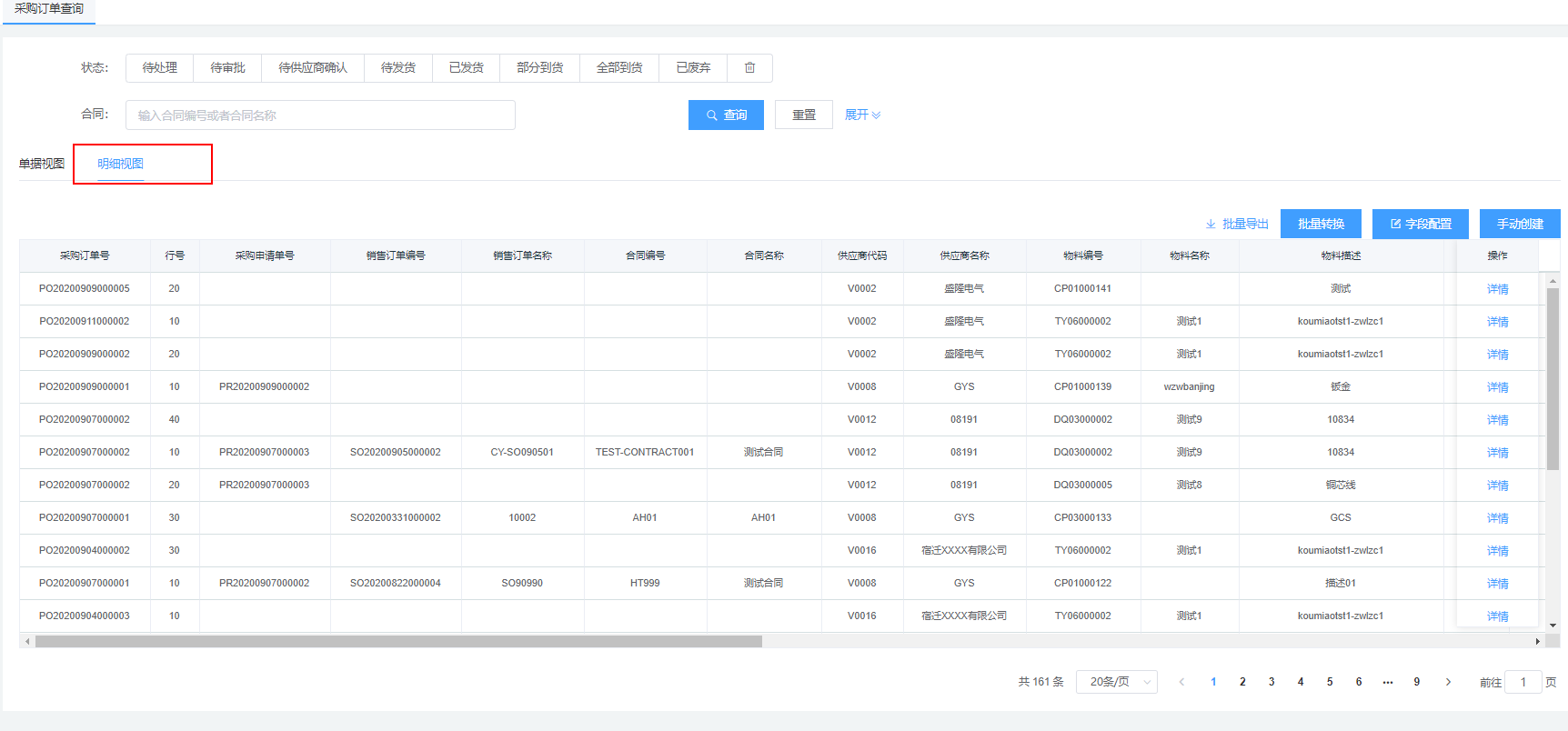Expand more filters with 展开
1568x731 pixels.
(x=861, y=115)
